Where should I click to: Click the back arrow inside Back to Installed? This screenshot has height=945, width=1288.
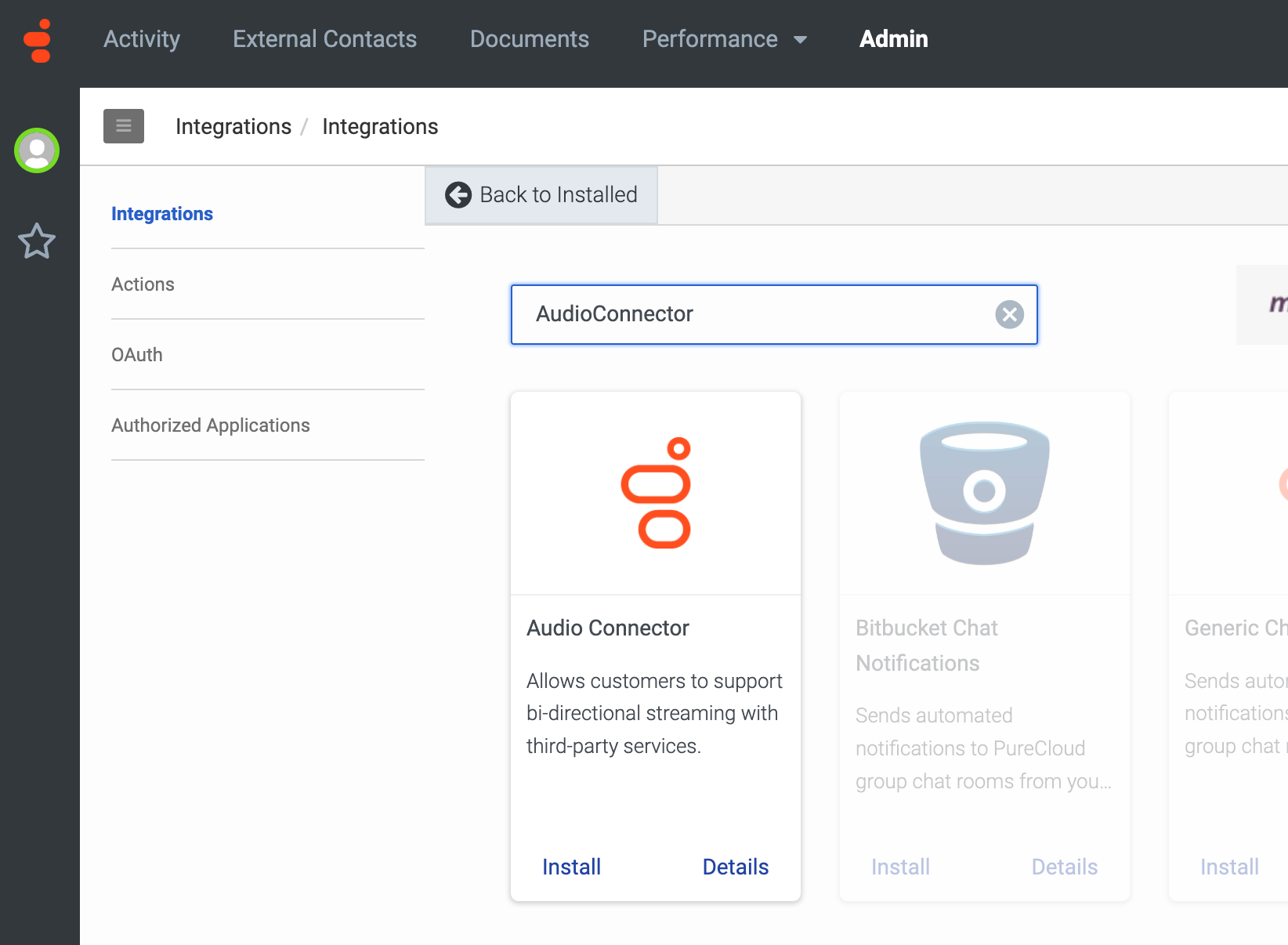(x=458, y=194)
